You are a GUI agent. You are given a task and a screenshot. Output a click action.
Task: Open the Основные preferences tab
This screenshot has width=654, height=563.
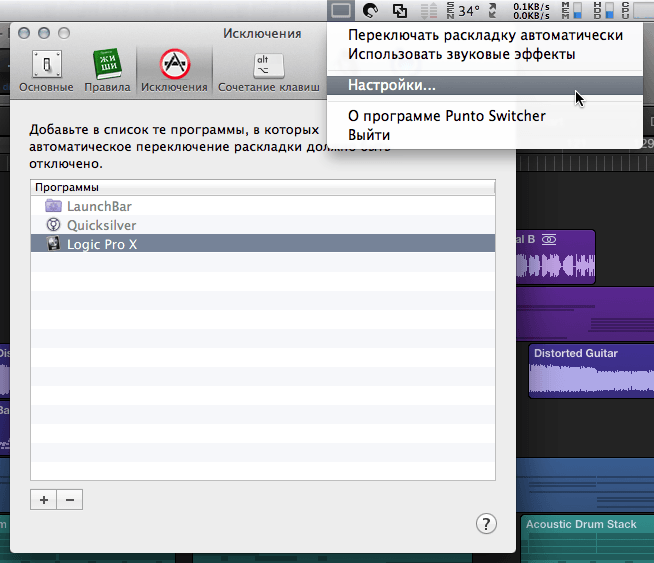coord(46,71)
